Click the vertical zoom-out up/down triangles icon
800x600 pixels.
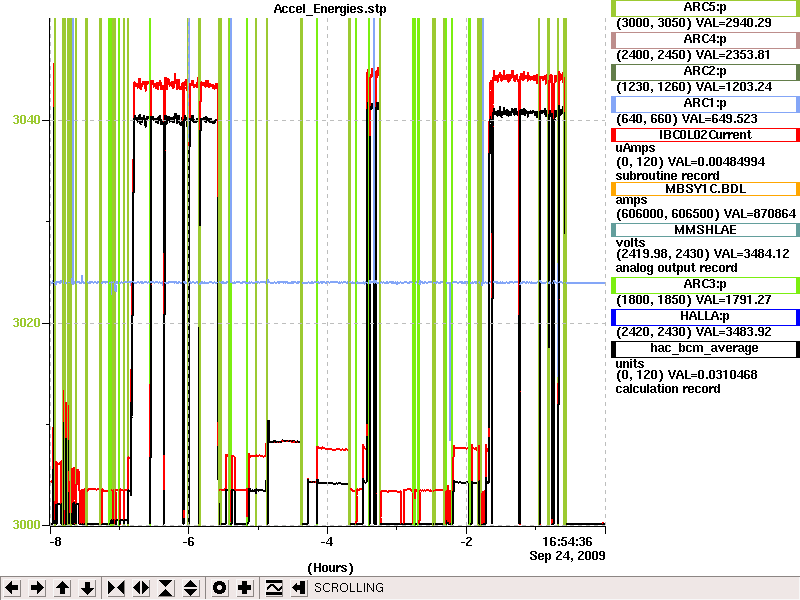191,588
